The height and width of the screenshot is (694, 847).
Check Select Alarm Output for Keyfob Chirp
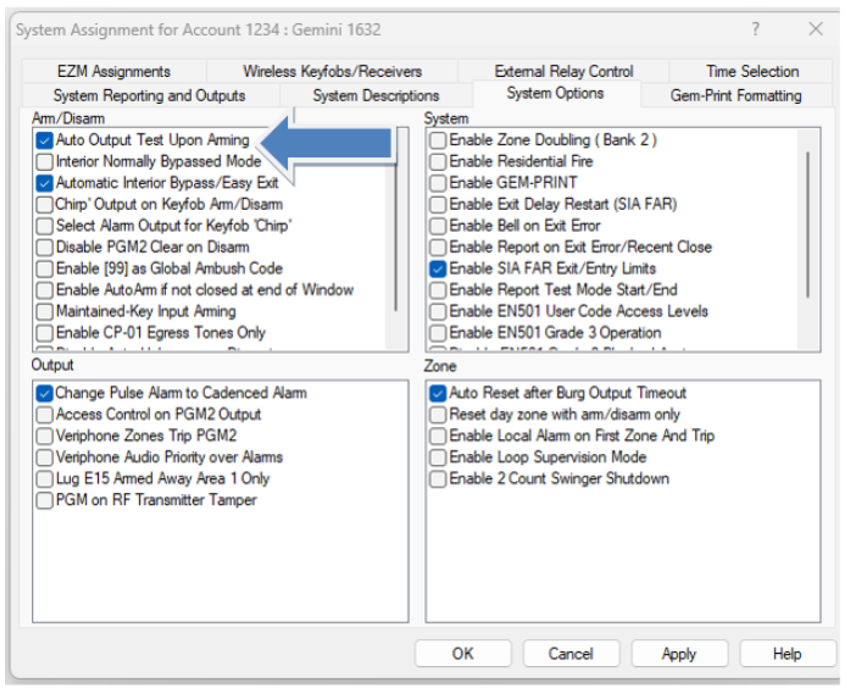(44, 226)
